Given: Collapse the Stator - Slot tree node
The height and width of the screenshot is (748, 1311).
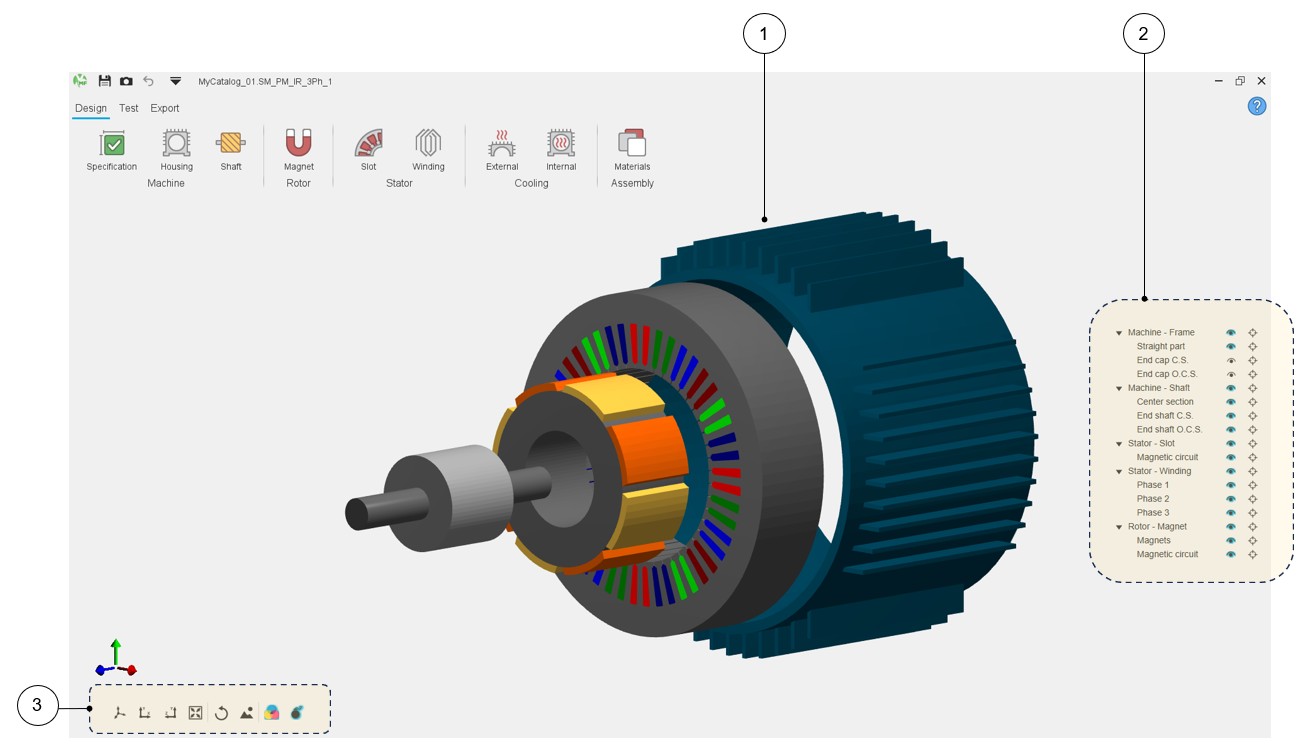Looking at the screenshot, I should coord(1119,444).
